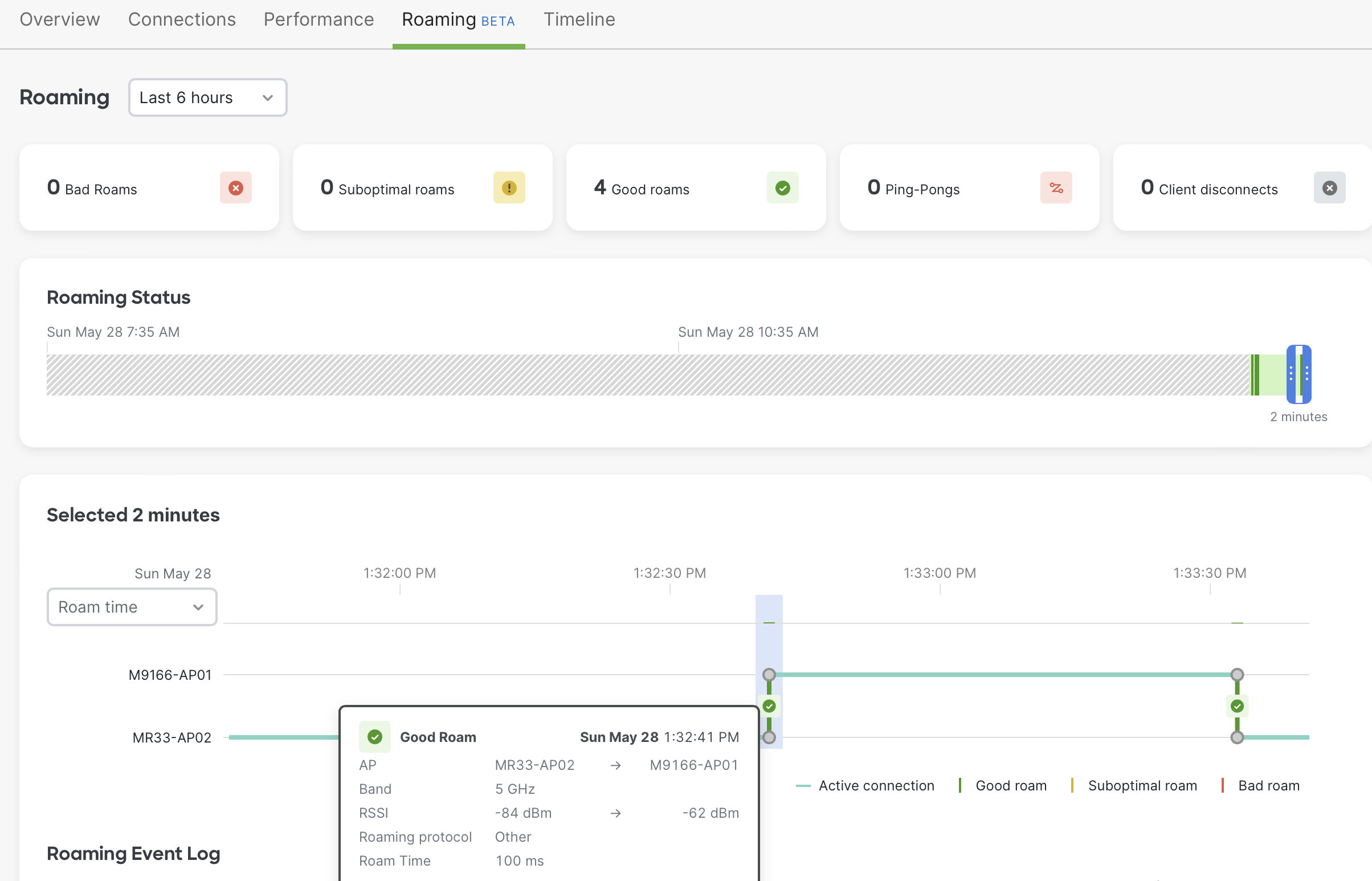The height and width of the screenshot is (881, 1372).
Task: Select the Connections tab
Action: [x=181, y=19]
